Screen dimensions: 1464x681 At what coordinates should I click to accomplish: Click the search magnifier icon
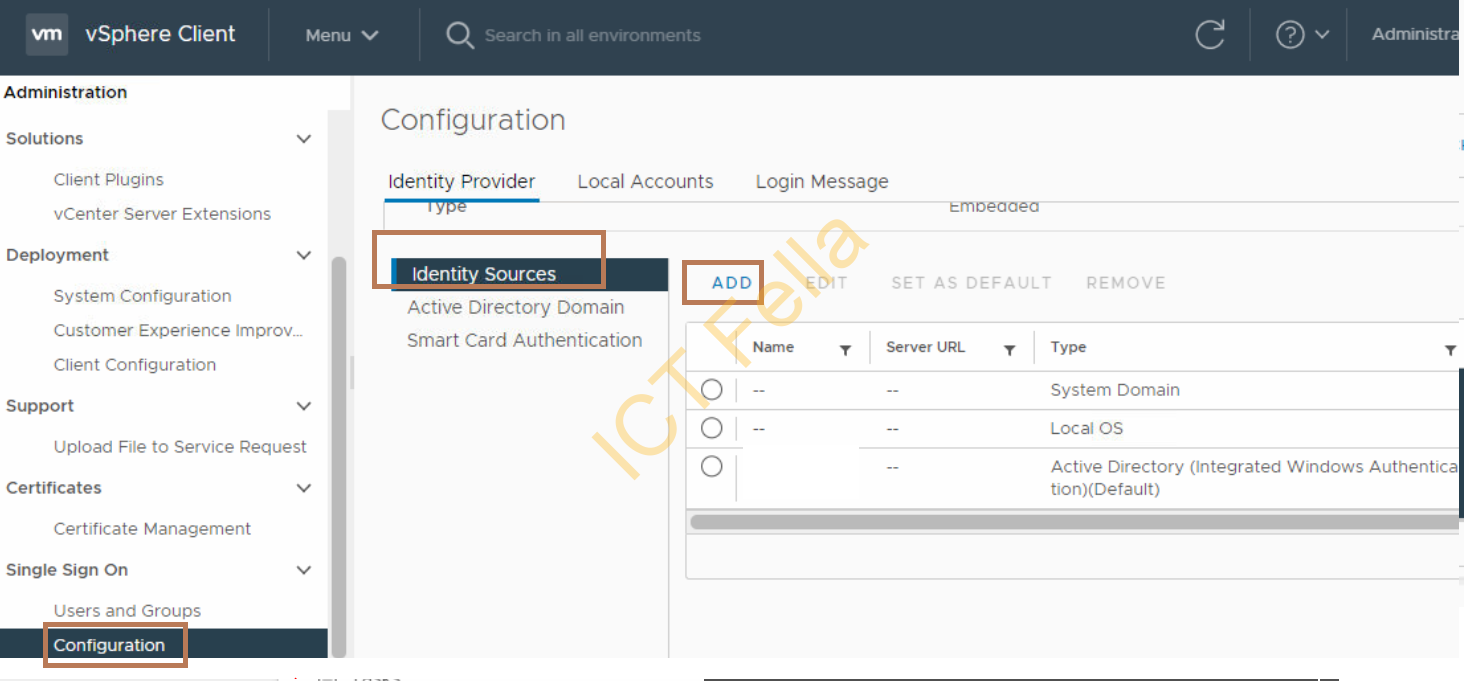[459, 35]
